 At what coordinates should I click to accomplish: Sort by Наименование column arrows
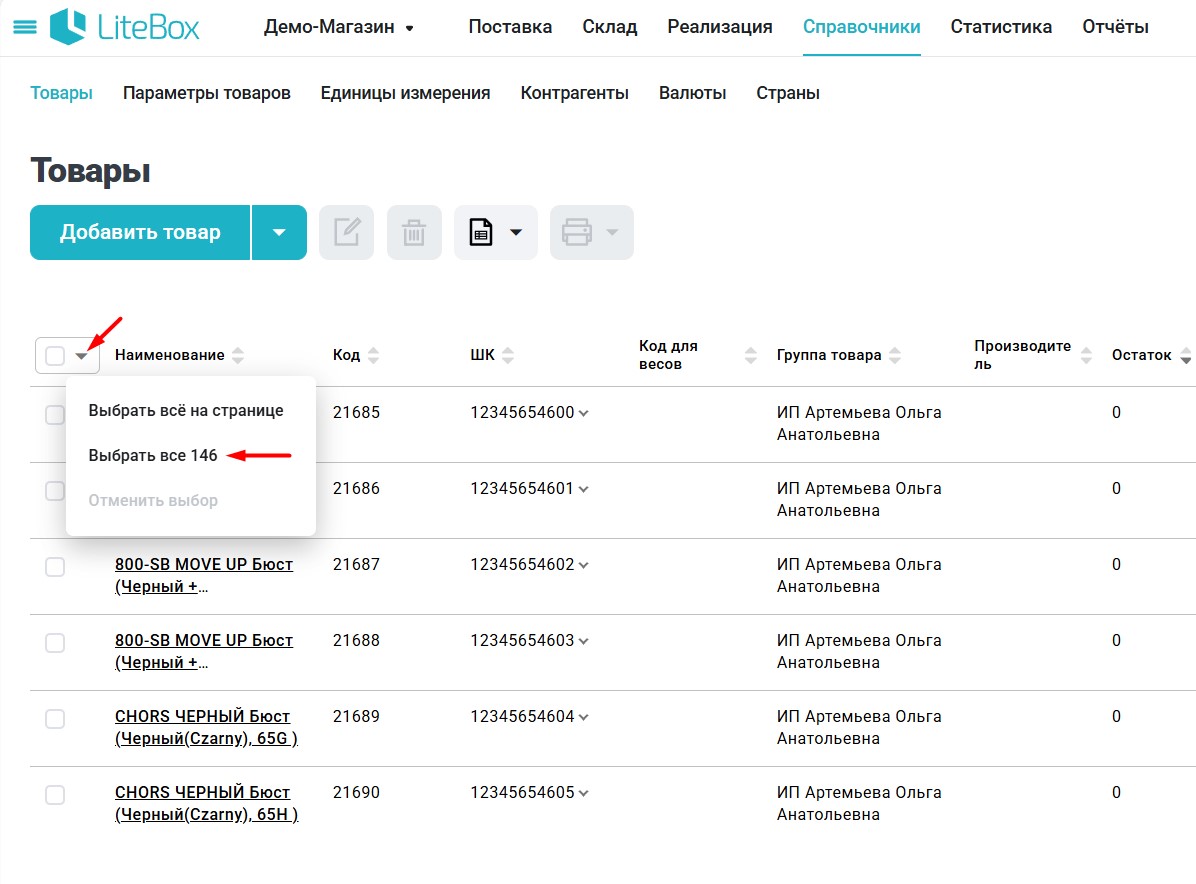pyautogui.click(x=237, y=355)
